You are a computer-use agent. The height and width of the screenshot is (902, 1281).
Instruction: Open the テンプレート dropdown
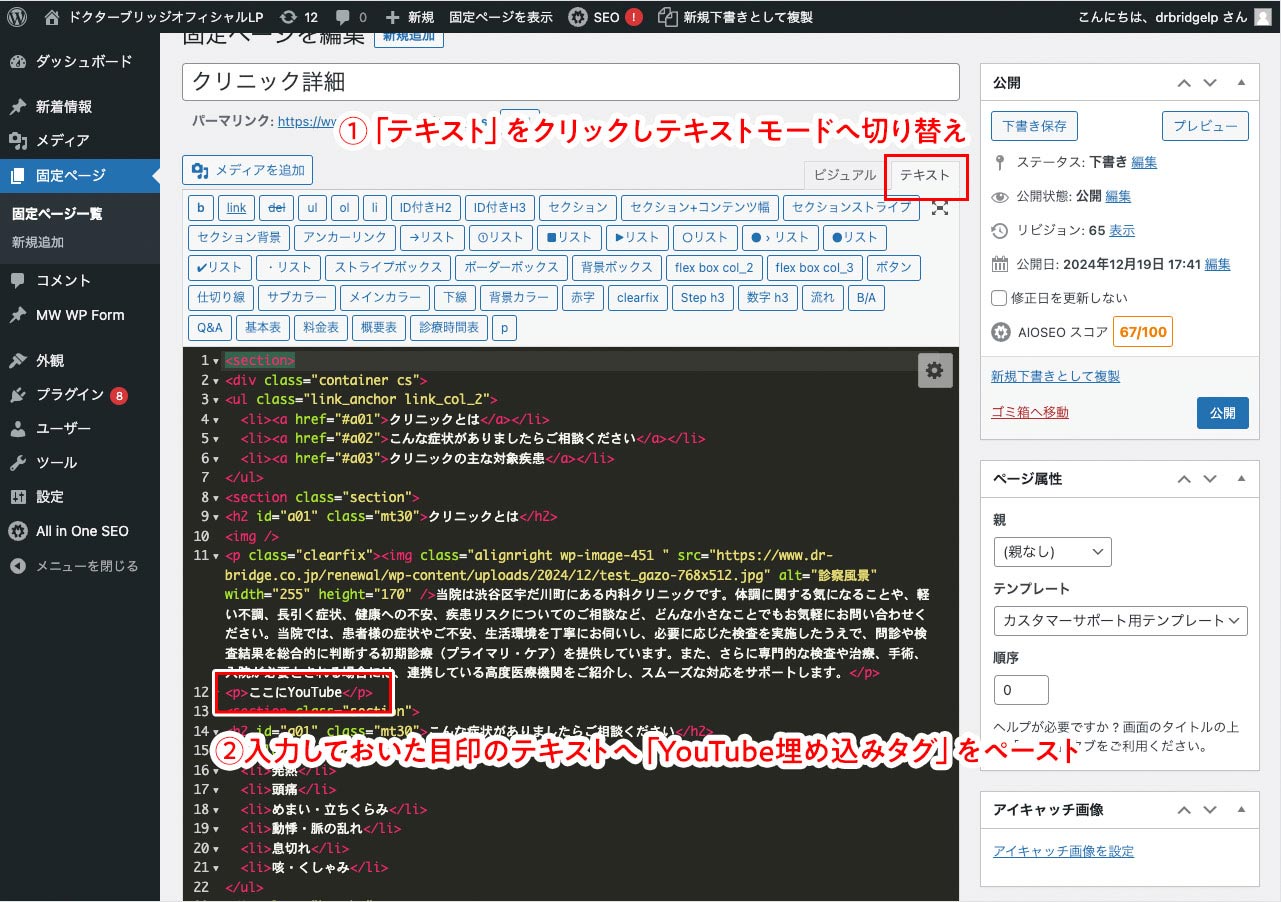point(1121,620)
